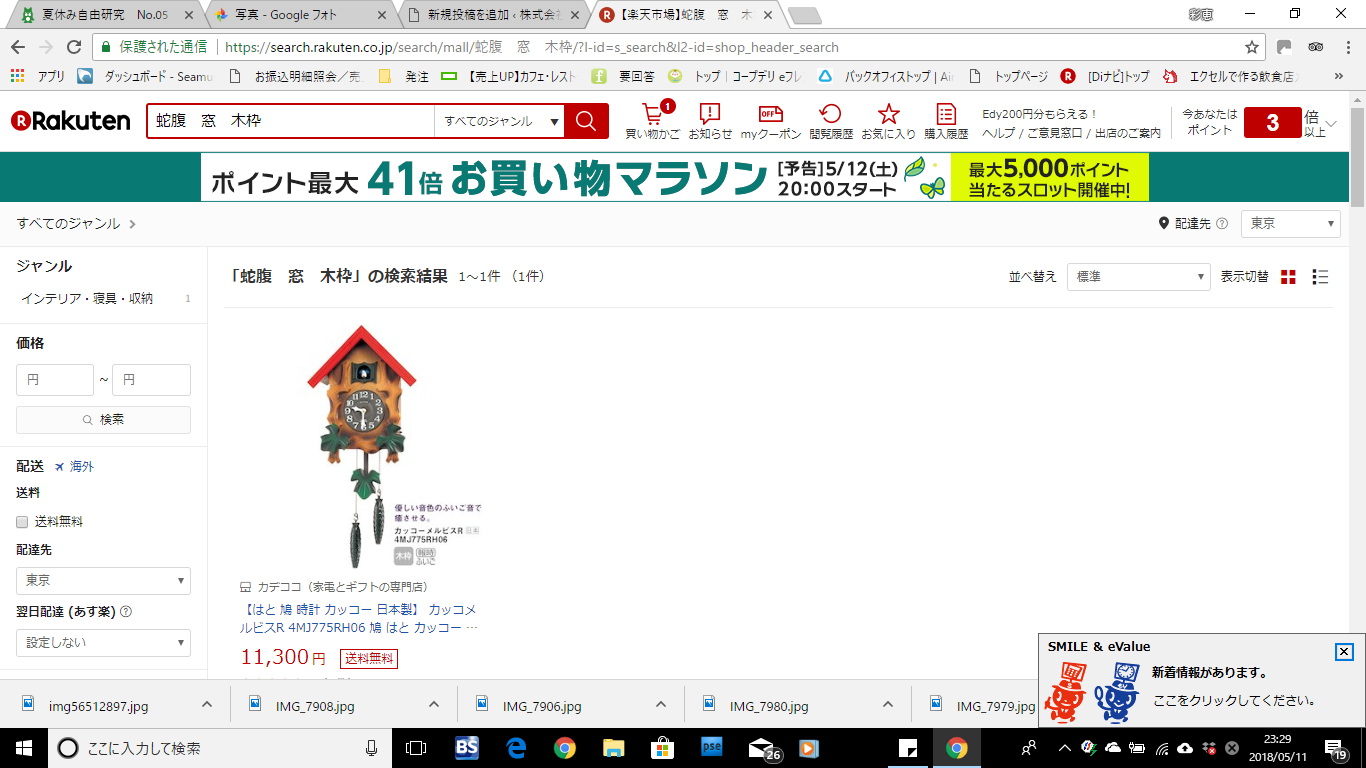Screen dimensions: 1366x768
Task: Click the cuckoo clock product thumbnail
Action: click(362, 447)
